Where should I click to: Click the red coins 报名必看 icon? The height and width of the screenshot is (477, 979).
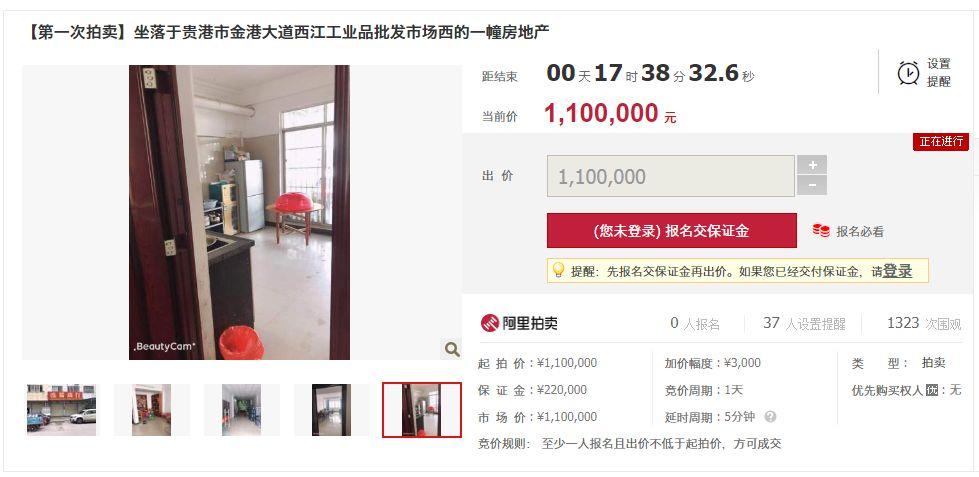821,231
